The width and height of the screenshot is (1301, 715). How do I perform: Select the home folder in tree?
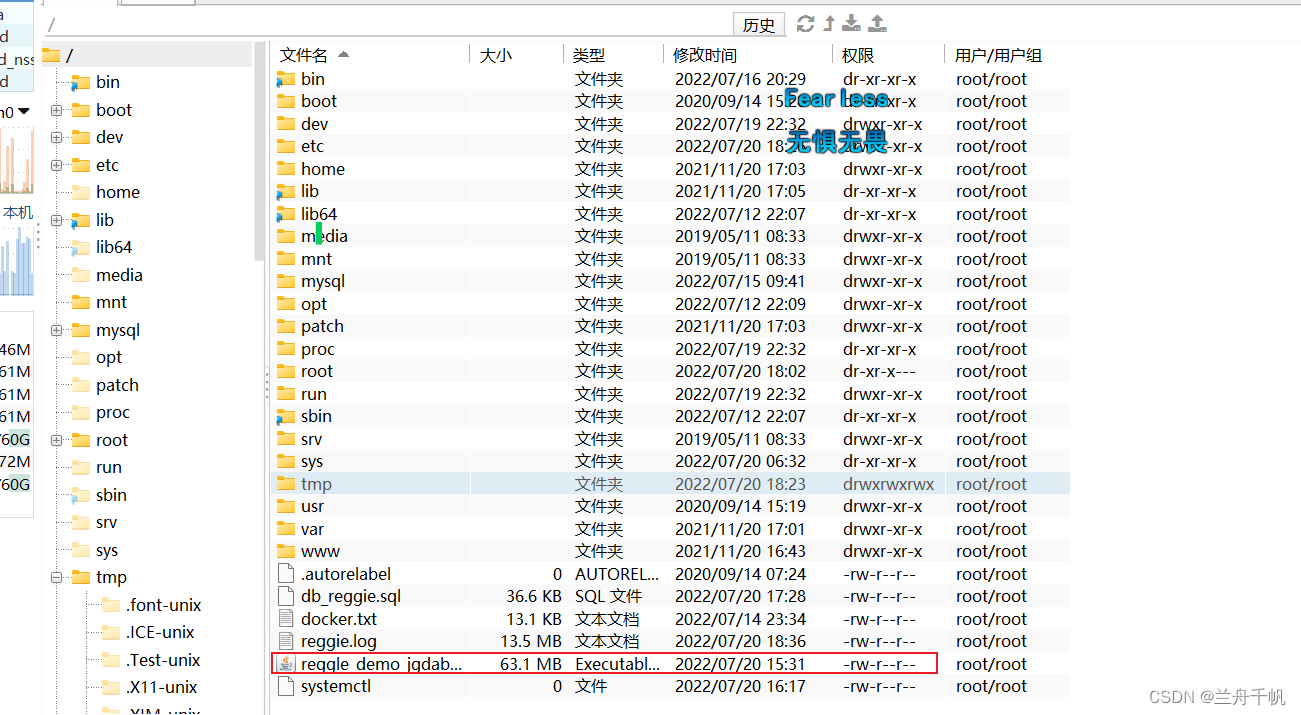(118, 192)
